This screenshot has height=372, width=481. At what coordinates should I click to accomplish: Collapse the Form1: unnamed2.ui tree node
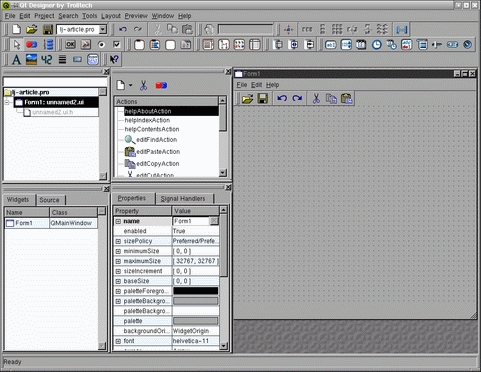[7, 102]
